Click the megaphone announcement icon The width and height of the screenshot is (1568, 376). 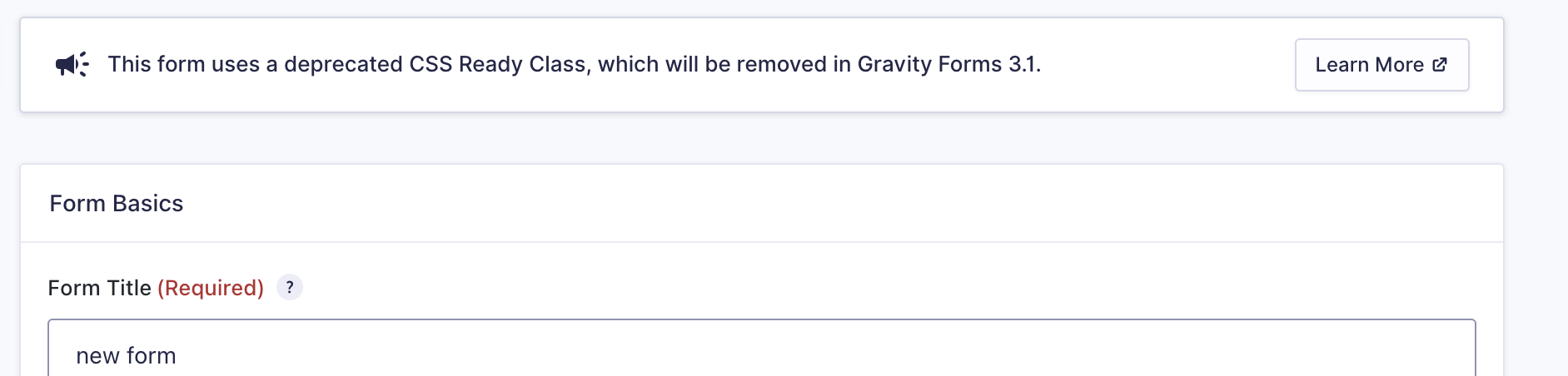pos(72,64)
